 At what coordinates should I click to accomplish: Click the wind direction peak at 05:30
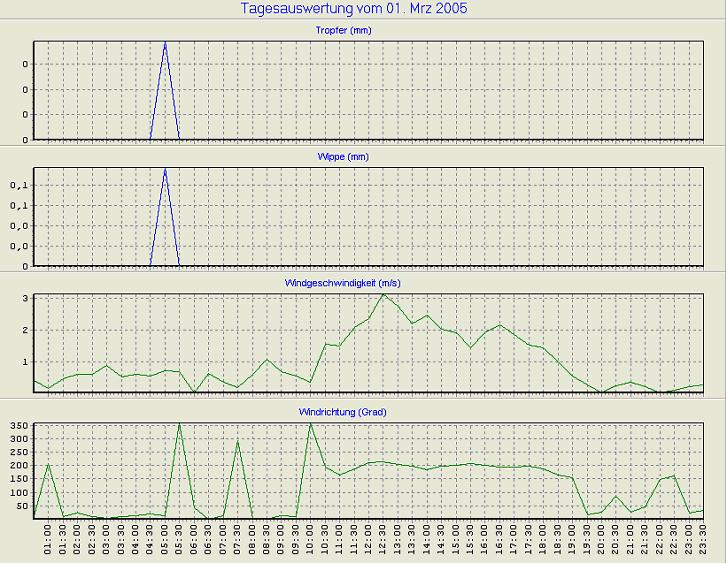click(179, 424)
